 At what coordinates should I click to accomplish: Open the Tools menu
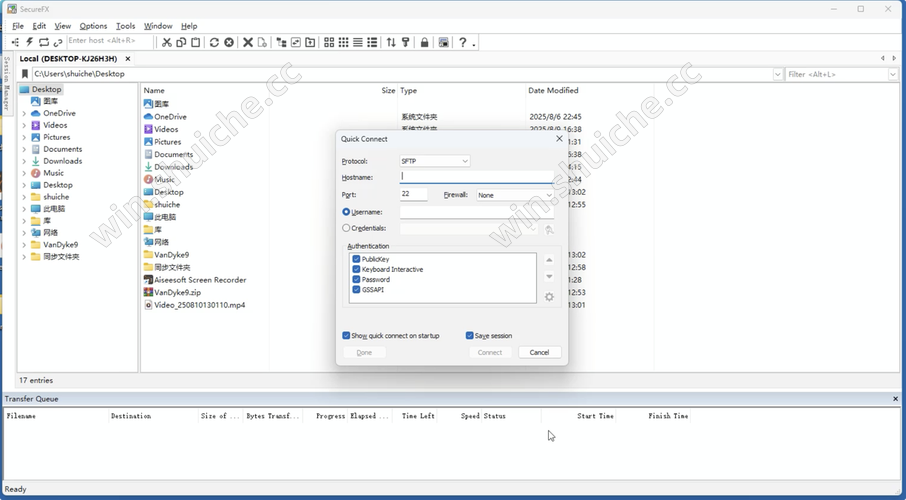[x=125, y=26]
